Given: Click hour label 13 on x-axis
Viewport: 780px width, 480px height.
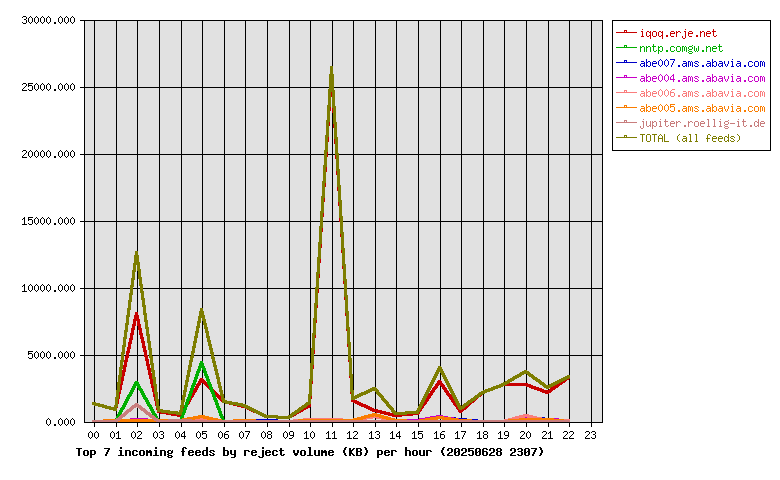Looking at the screenshot, I should [375, 435].
